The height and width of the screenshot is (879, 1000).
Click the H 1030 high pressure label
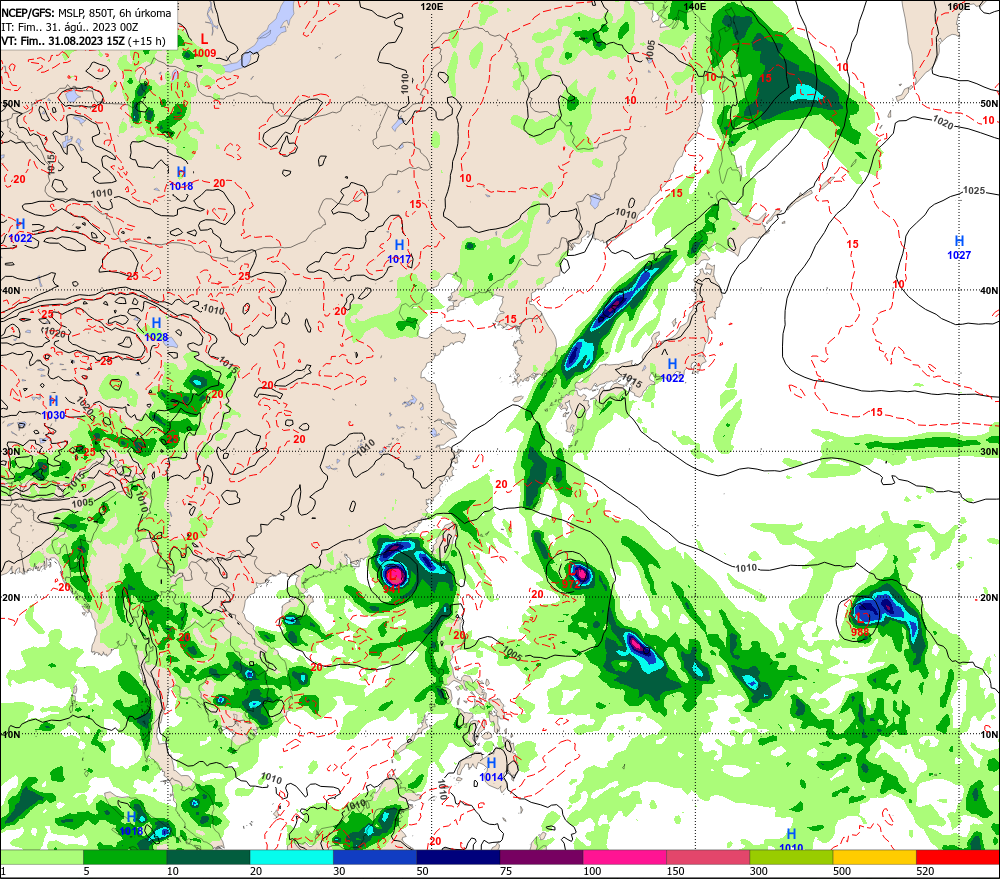point(54,408)
